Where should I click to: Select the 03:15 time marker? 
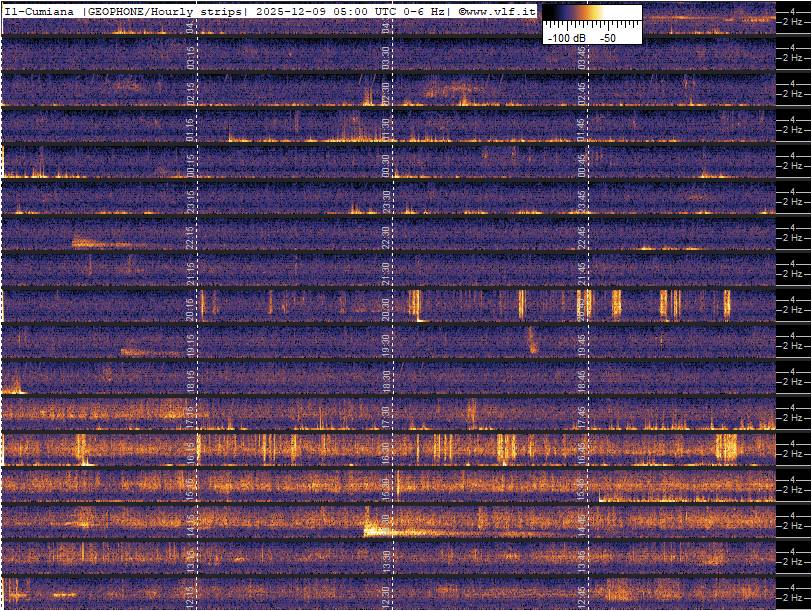pos(191,56)
